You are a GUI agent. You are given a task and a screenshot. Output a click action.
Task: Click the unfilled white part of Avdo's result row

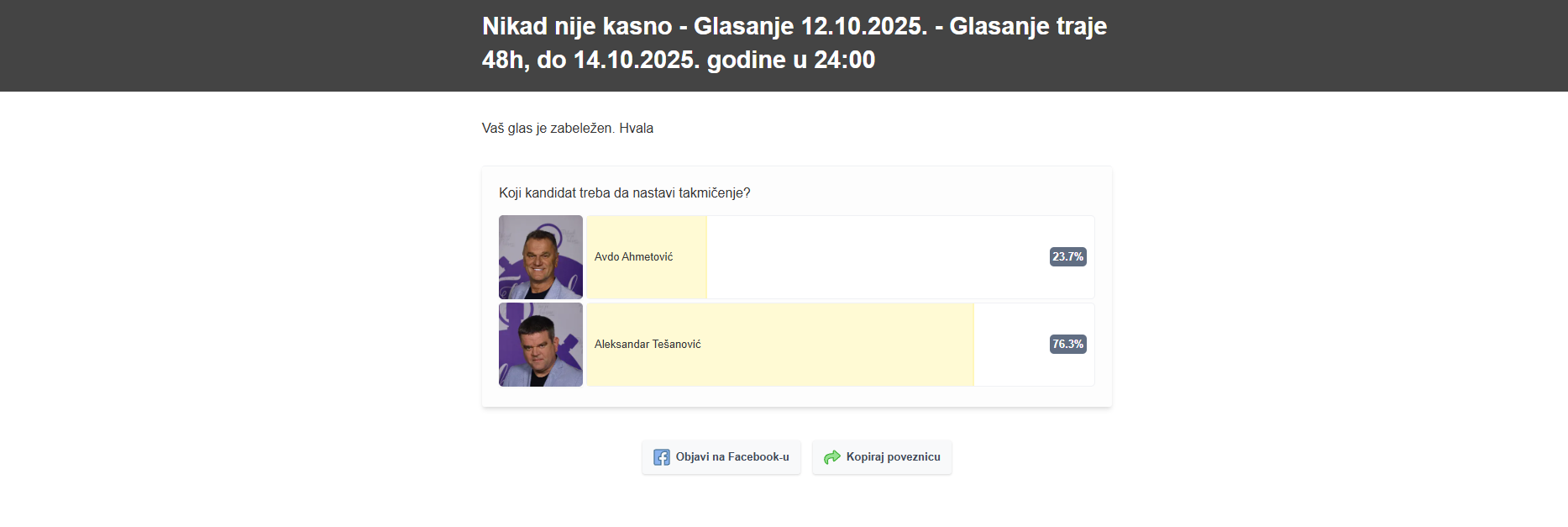873,257
